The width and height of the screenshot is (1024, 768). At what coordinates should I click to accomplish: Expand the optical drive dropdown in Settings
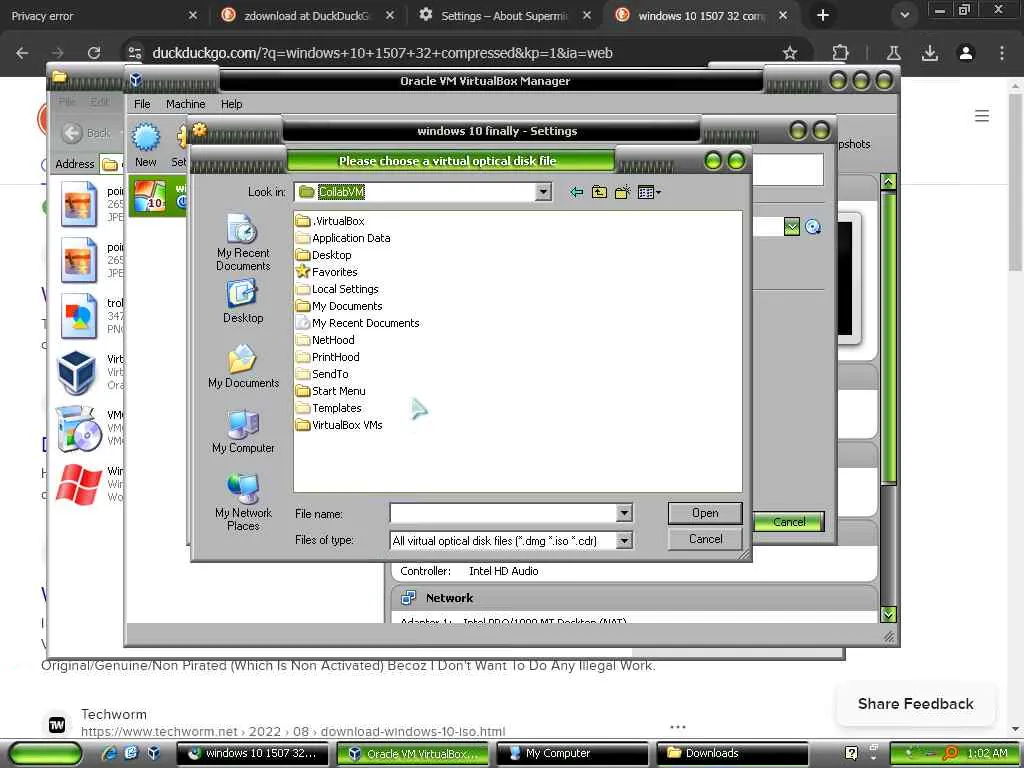coord(792,227)
